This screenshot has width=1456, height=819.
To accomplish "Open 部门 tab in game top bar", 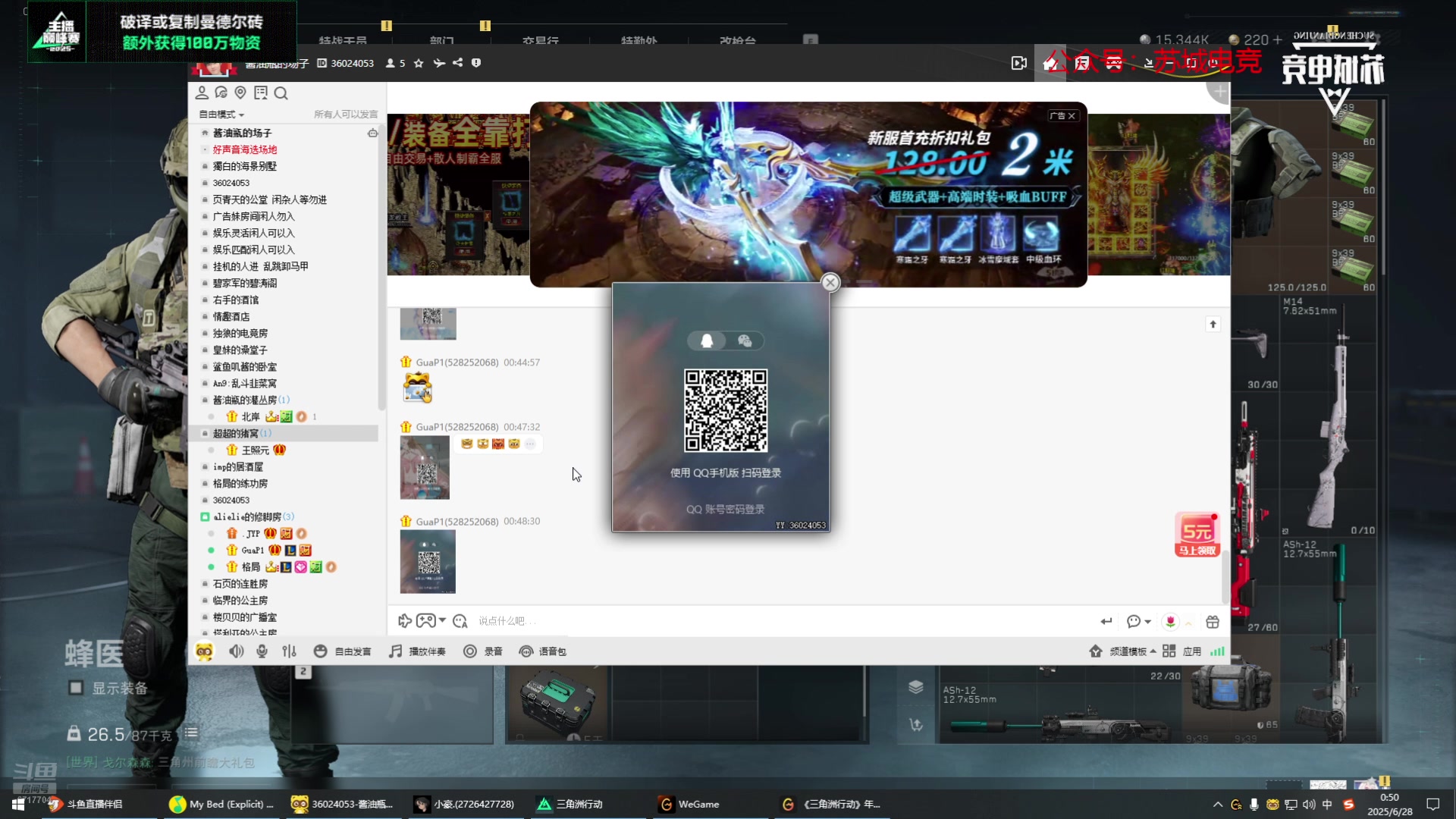I will click(x=442, y=40).
